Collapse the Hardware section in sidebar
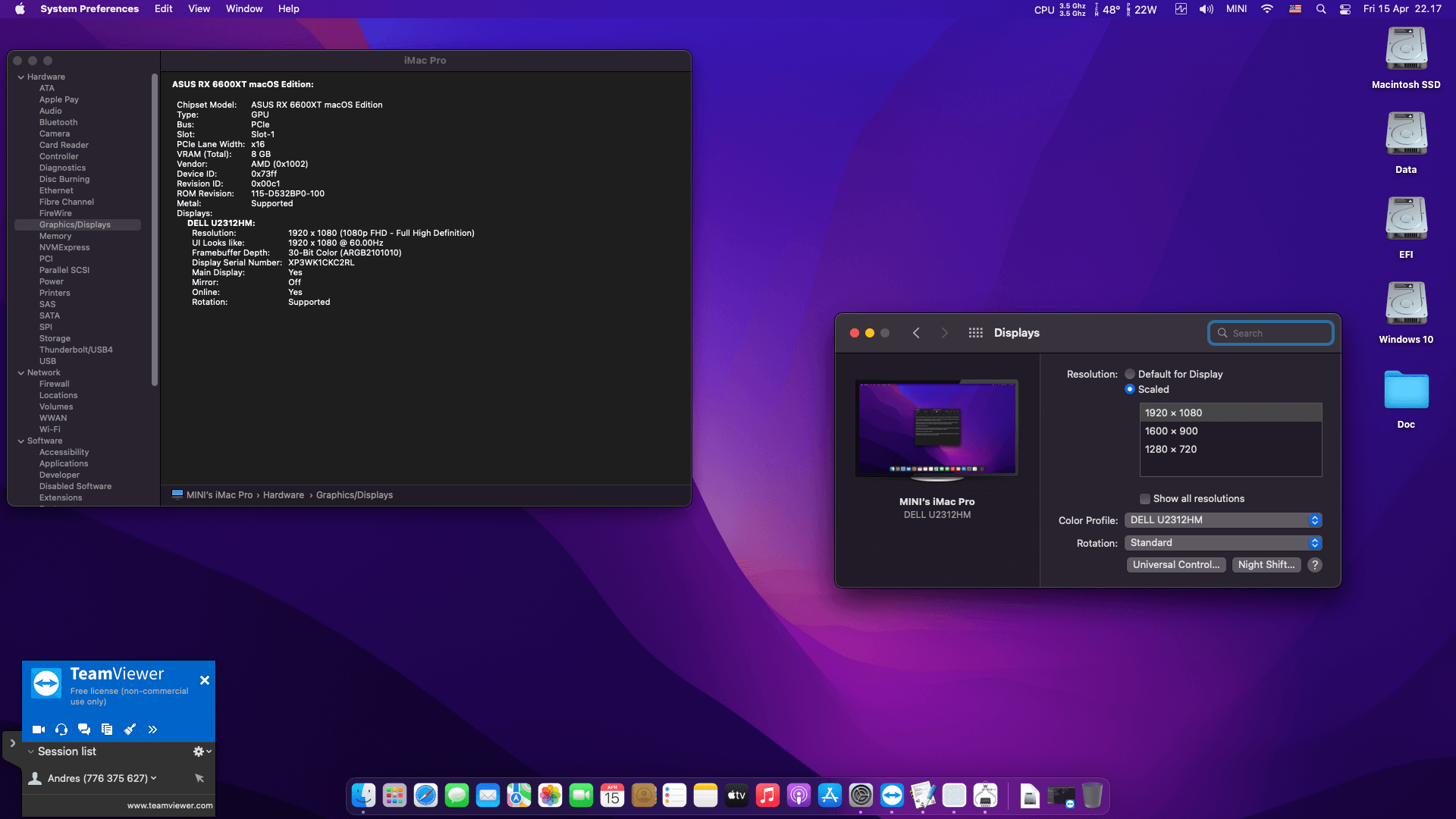This screenshot has height=819, width=1456. [x=21, y=77]
